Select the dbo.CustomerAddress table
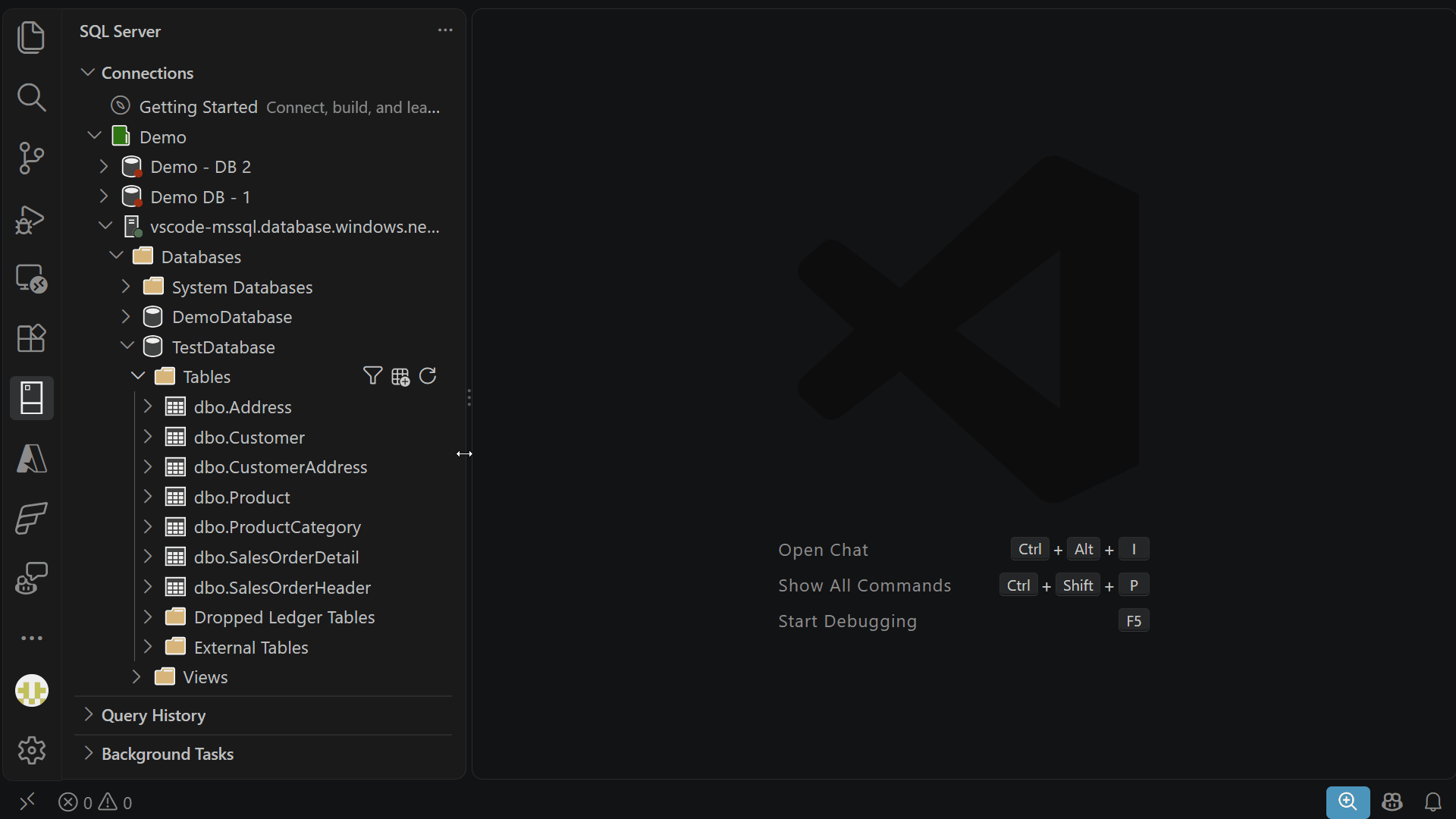This screenshot has width=1456, height=819. pyautogui.click(x=264, y=467)
